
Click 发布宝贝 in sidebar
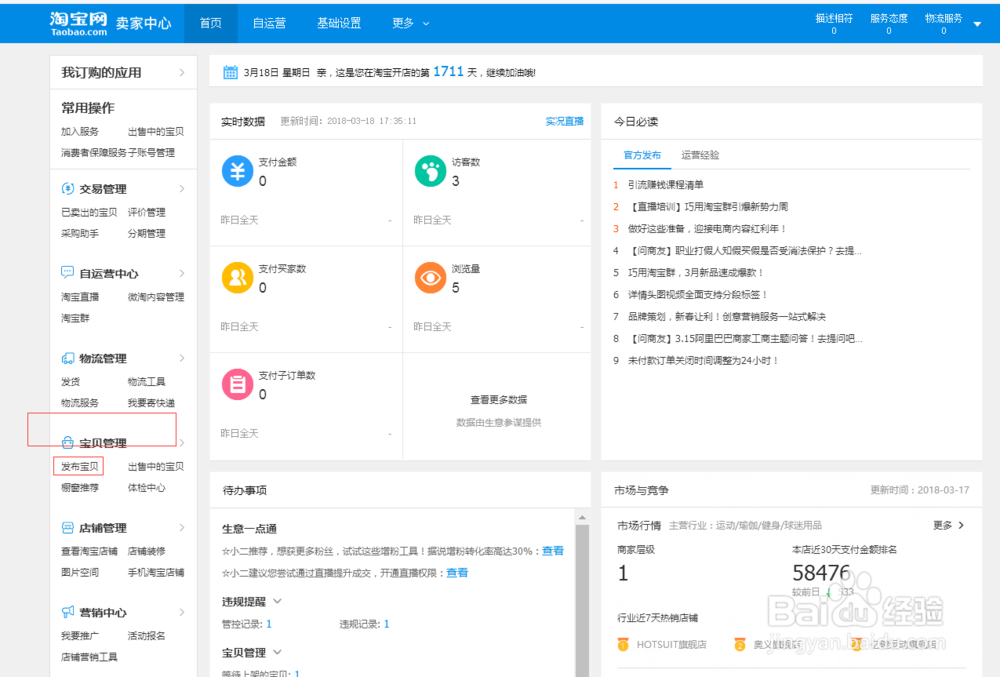[80, 467]
